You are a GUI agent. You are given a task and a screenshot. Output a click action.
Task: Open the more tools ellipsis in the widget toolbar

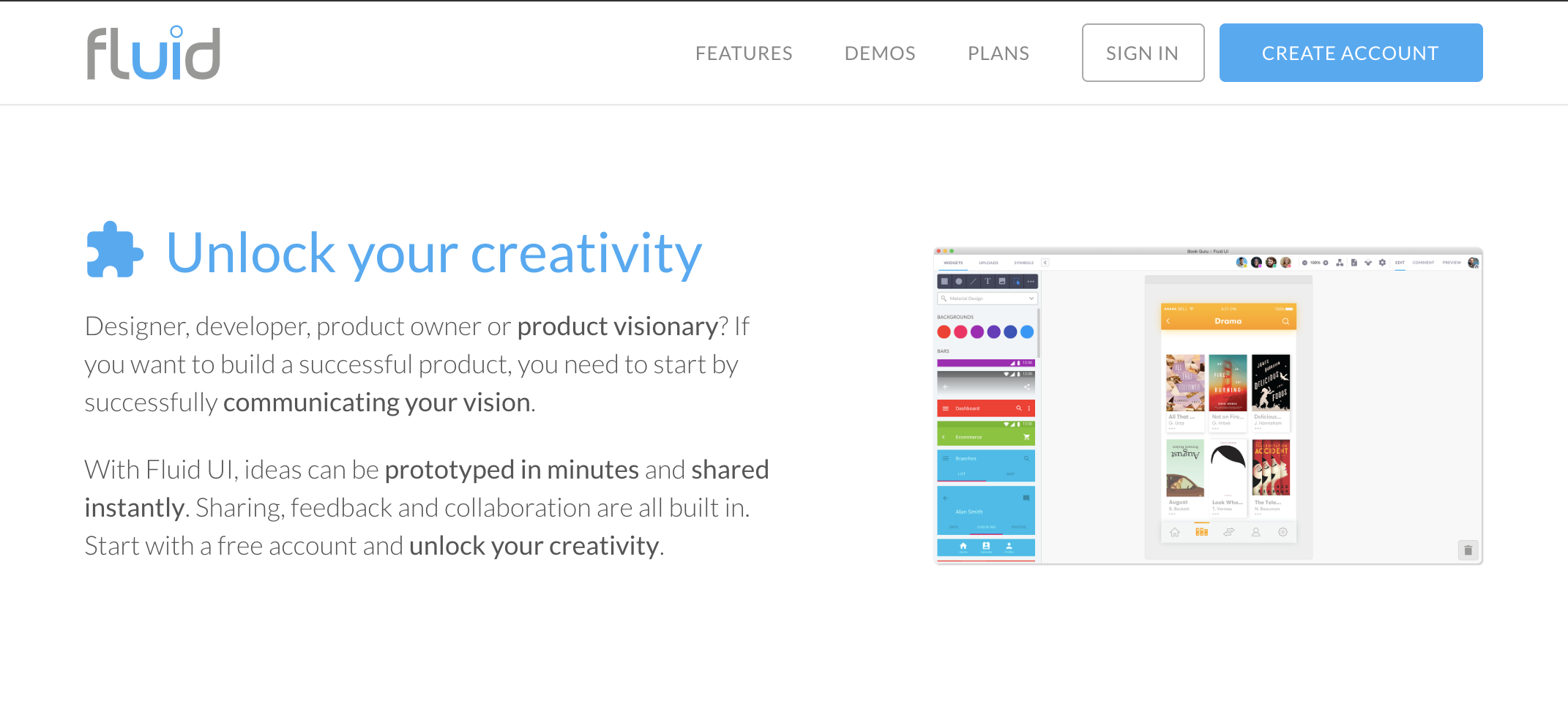[1031, 281]
